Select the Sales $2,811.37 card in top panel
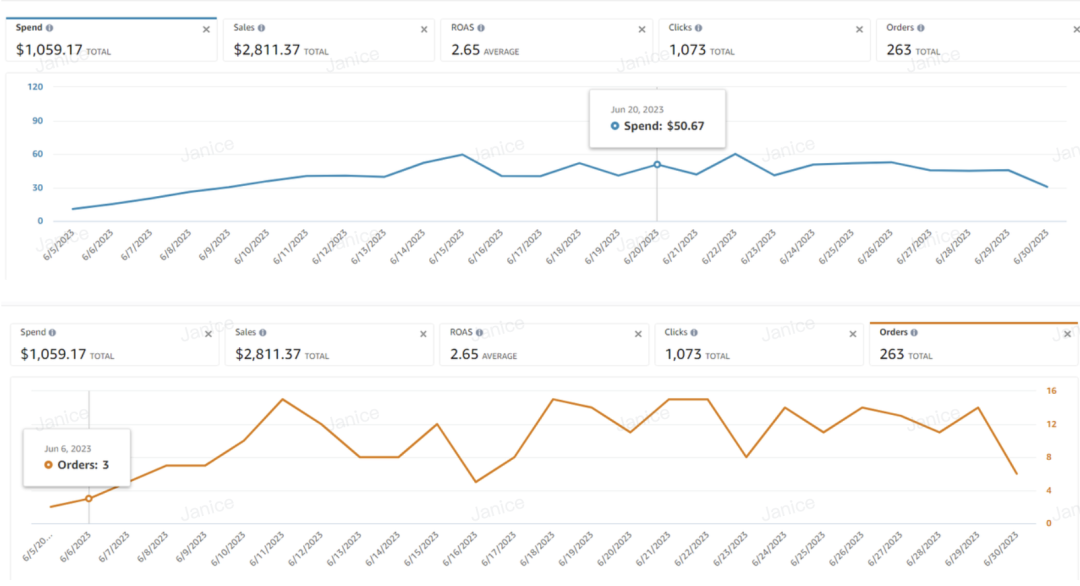The height and width of the screenshot is (586, 1080). click(329, 40)
